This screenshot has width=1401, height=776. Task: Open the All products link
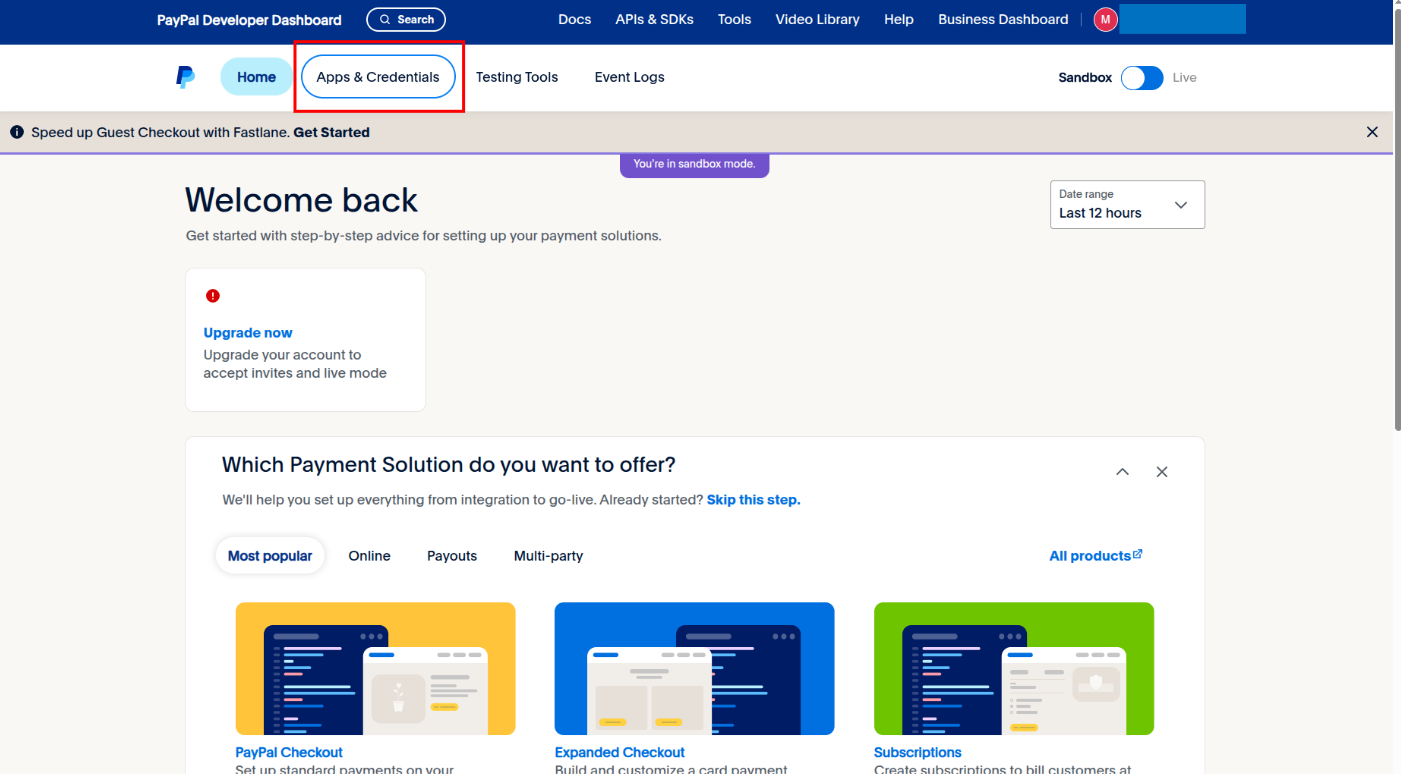point(1096,556)
